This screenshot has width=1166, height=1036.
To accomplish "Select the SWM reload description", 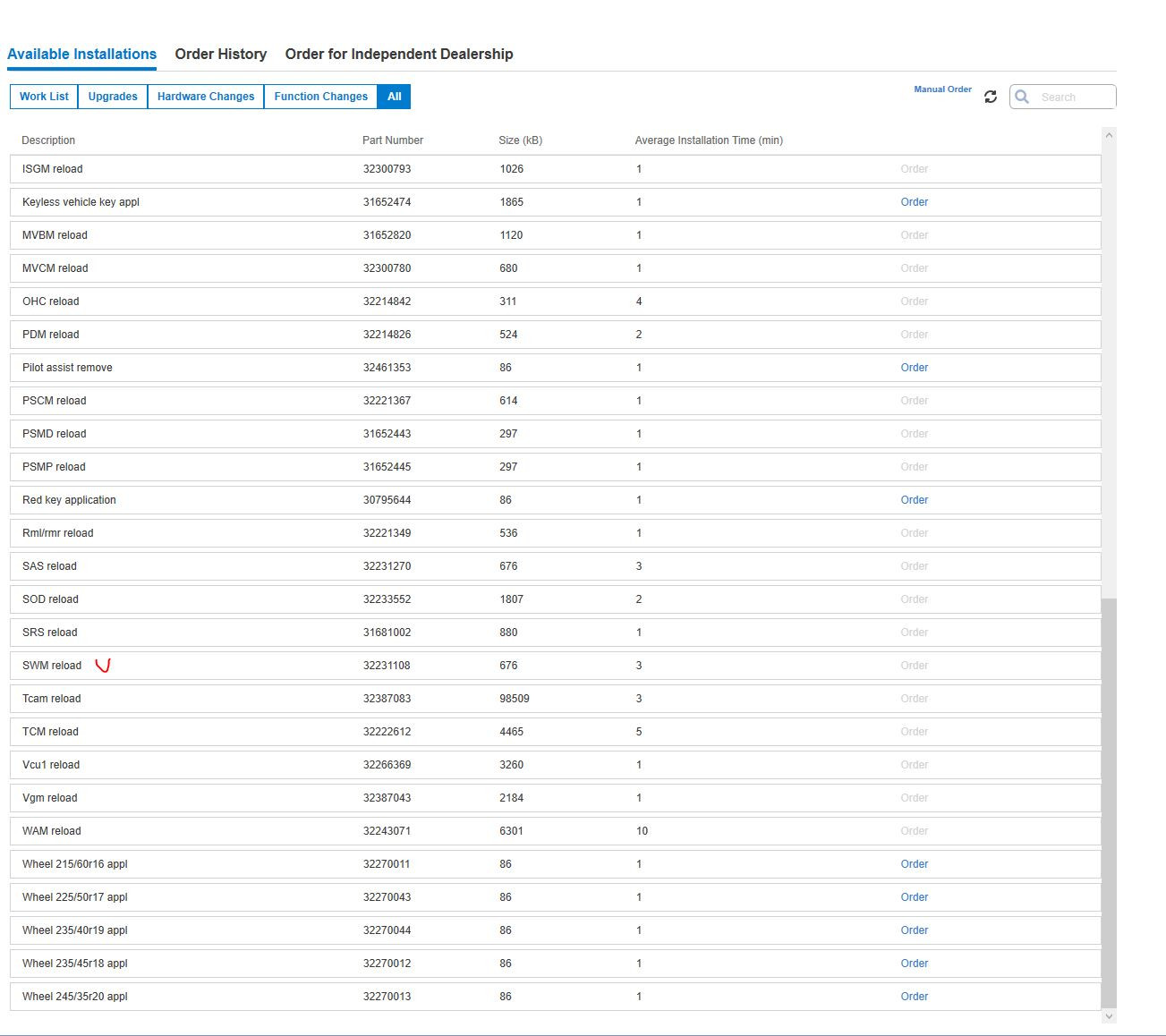I will click(52, 666).
